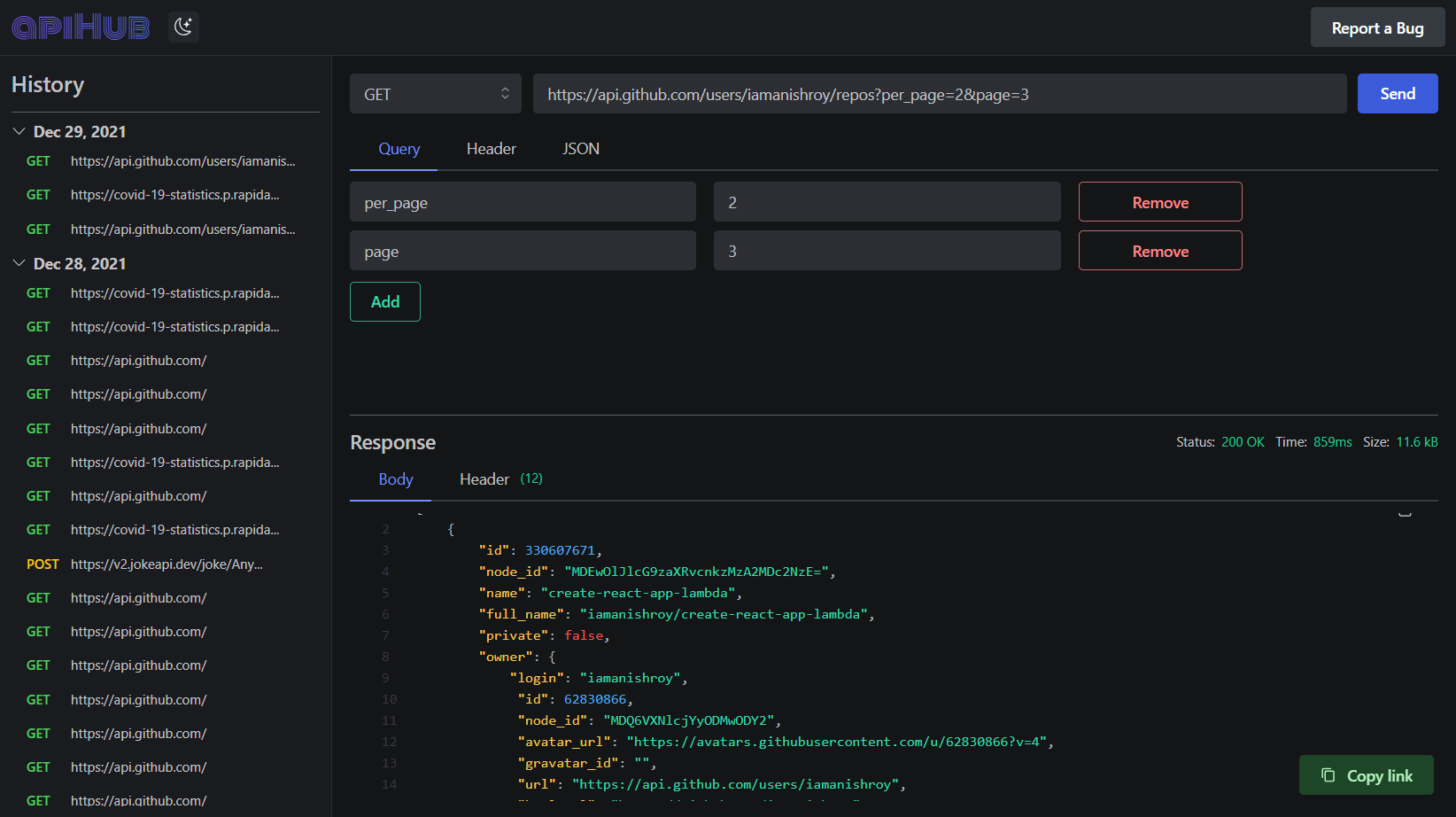The height and width of the screenshot is (817, 1456).
Task: Click Report a Bug
Action: click(1376, 28)
